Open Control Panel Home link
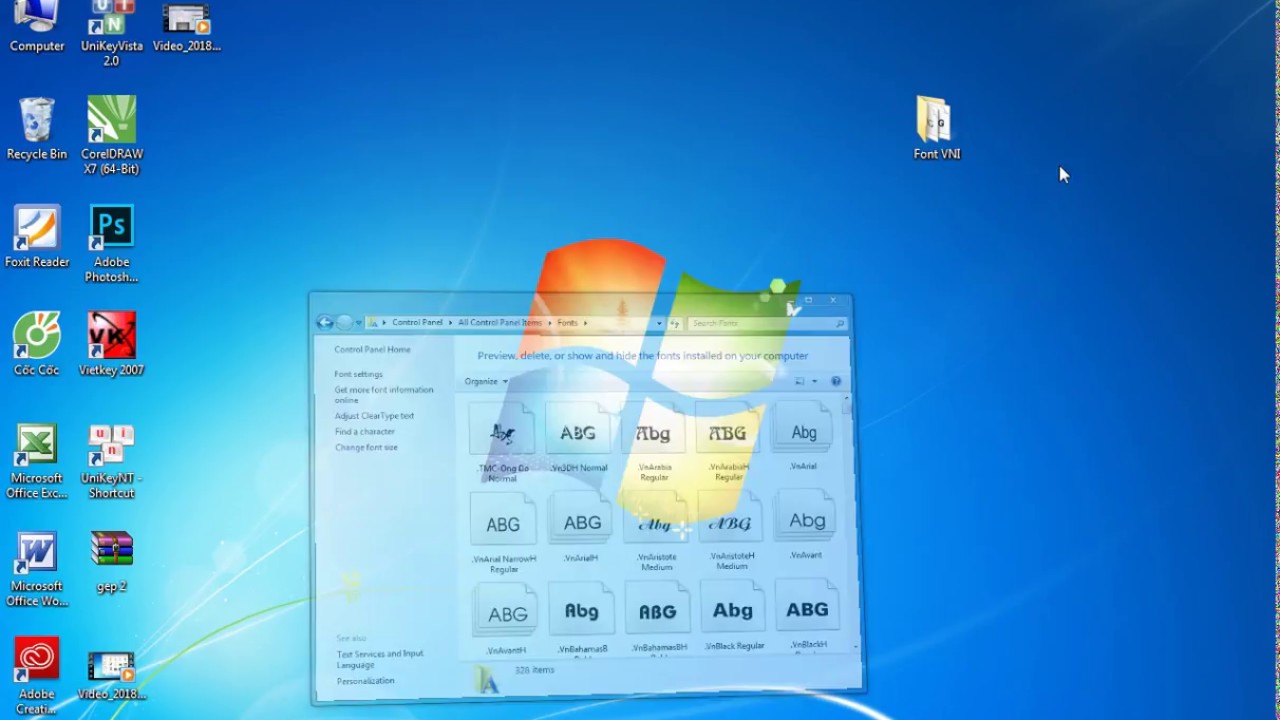Viewport: 1280px width, 720px height. (x=372, y=350)
